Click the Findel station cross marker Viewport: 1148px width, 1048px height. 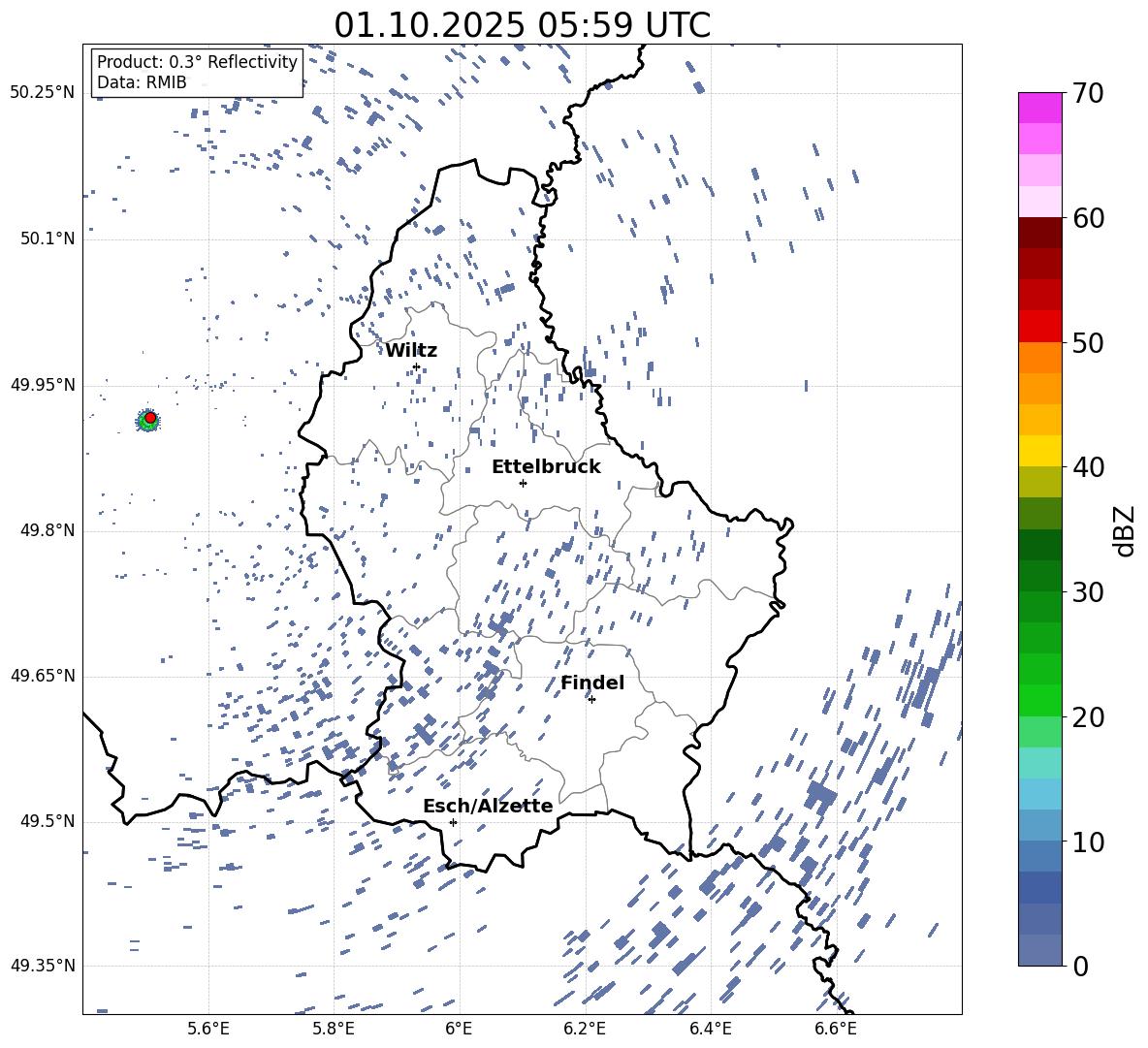click(591, 700)
